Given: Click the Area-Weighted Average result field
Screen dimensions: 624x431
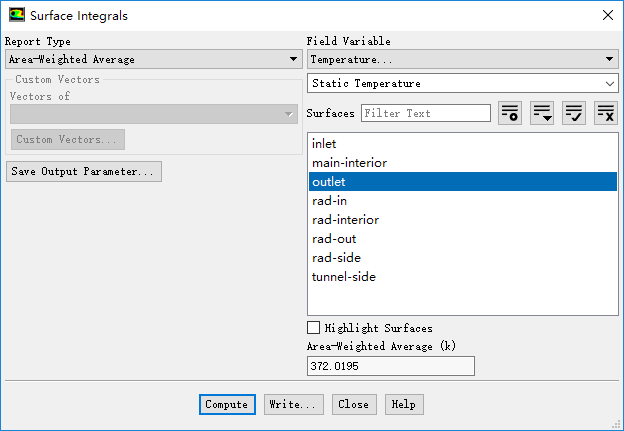Looking at the screenshot, I should pyautogui.click(x=390, y=366).
